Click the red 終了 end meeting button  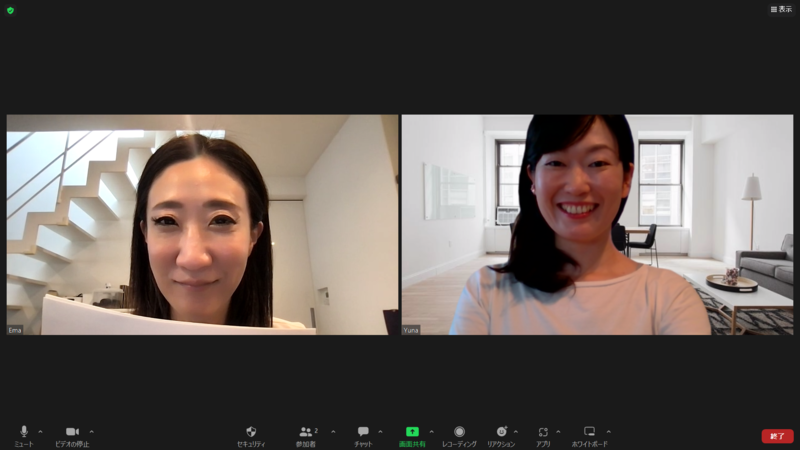777,436
